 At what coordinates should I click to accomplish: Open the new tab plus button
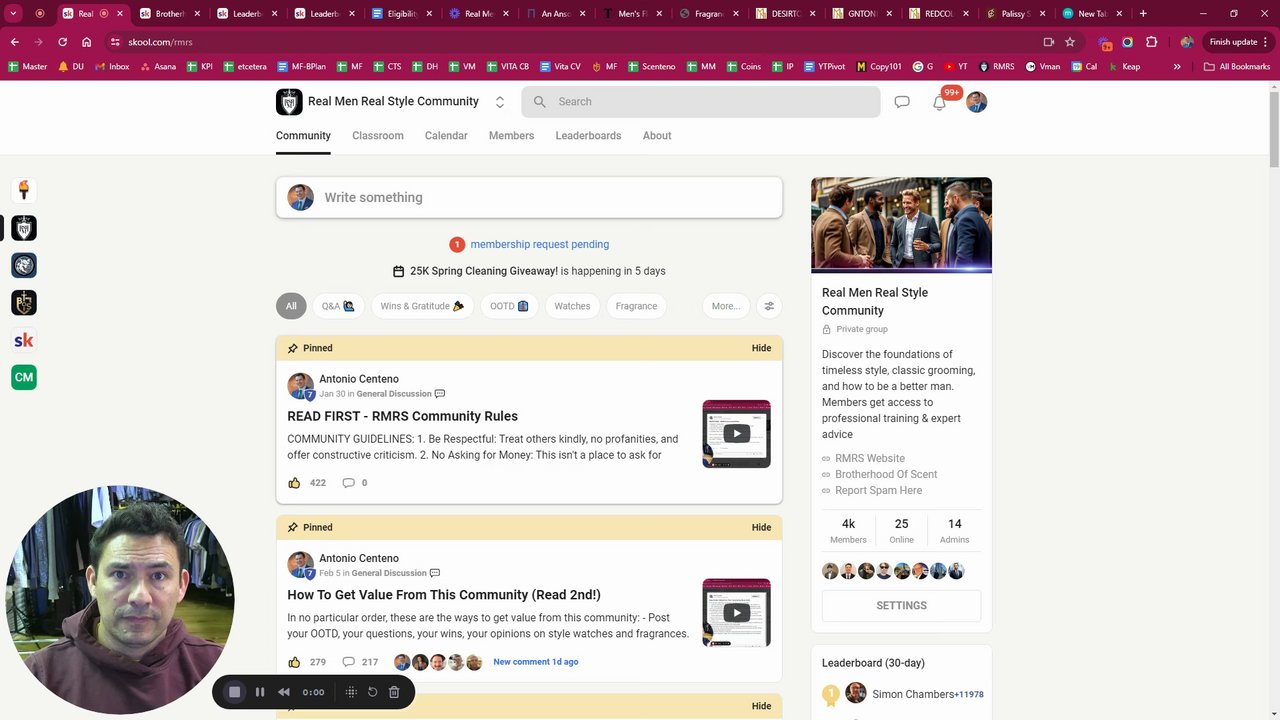click(x=1143, y=14)
